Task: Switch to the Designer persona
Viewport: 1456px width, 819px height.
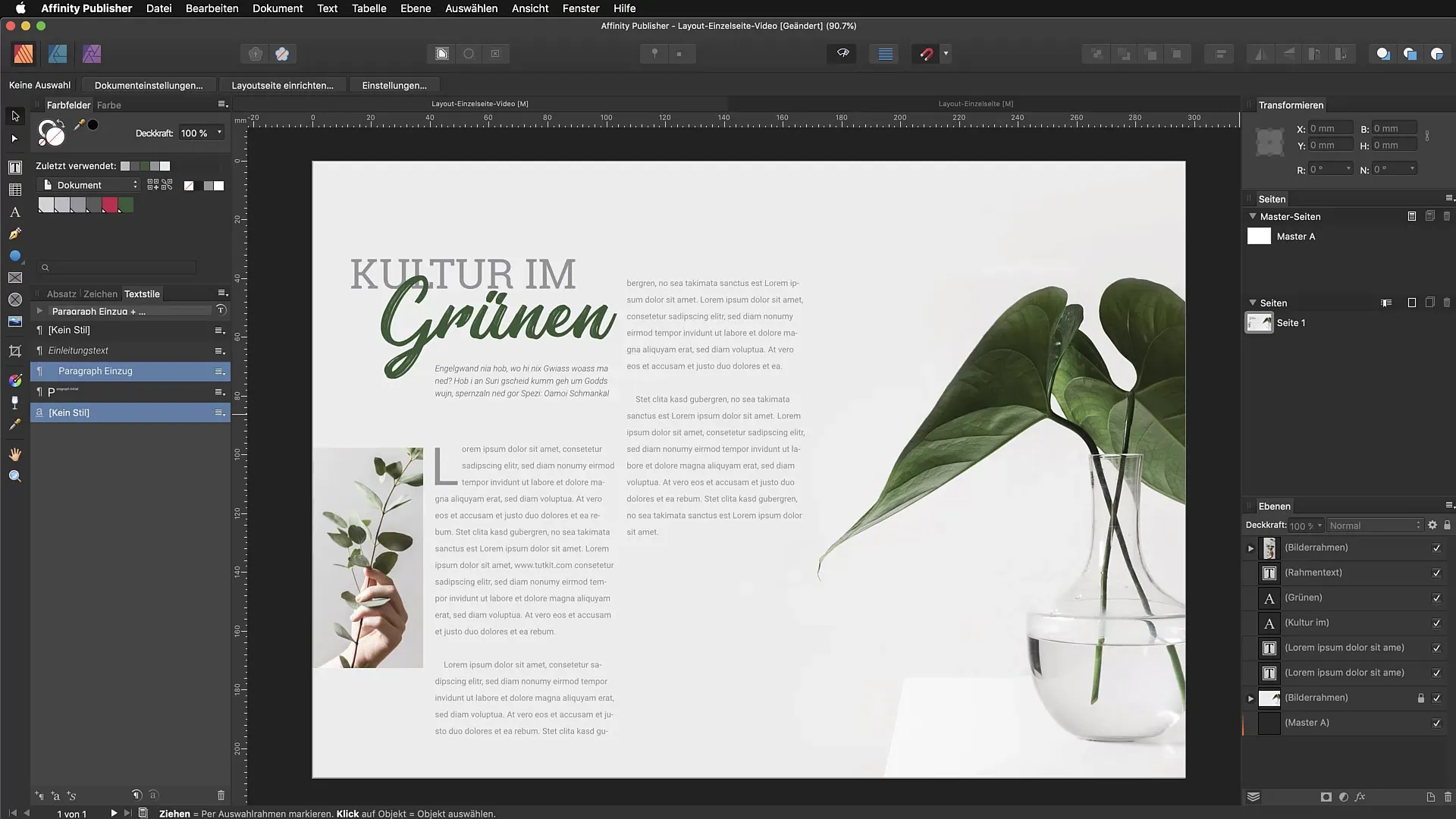Action: click(58, 54)
